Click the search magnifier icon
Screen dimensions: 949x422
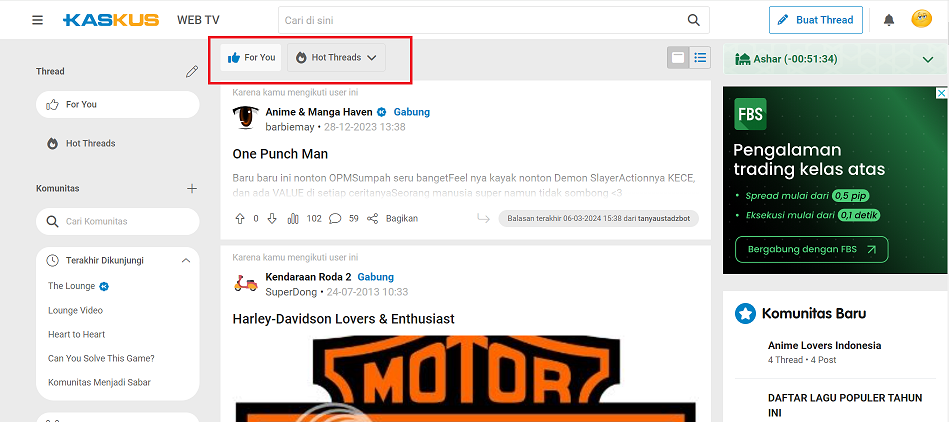694,20
